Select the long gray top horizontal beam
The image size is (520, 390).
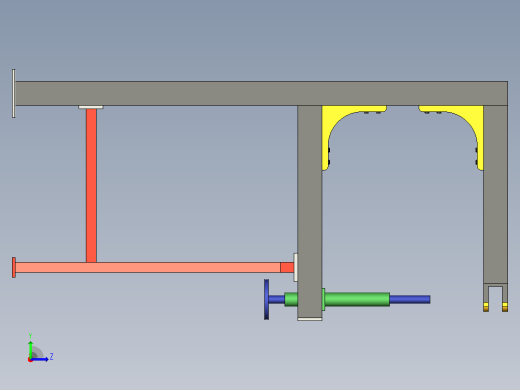tap(261, 93)
